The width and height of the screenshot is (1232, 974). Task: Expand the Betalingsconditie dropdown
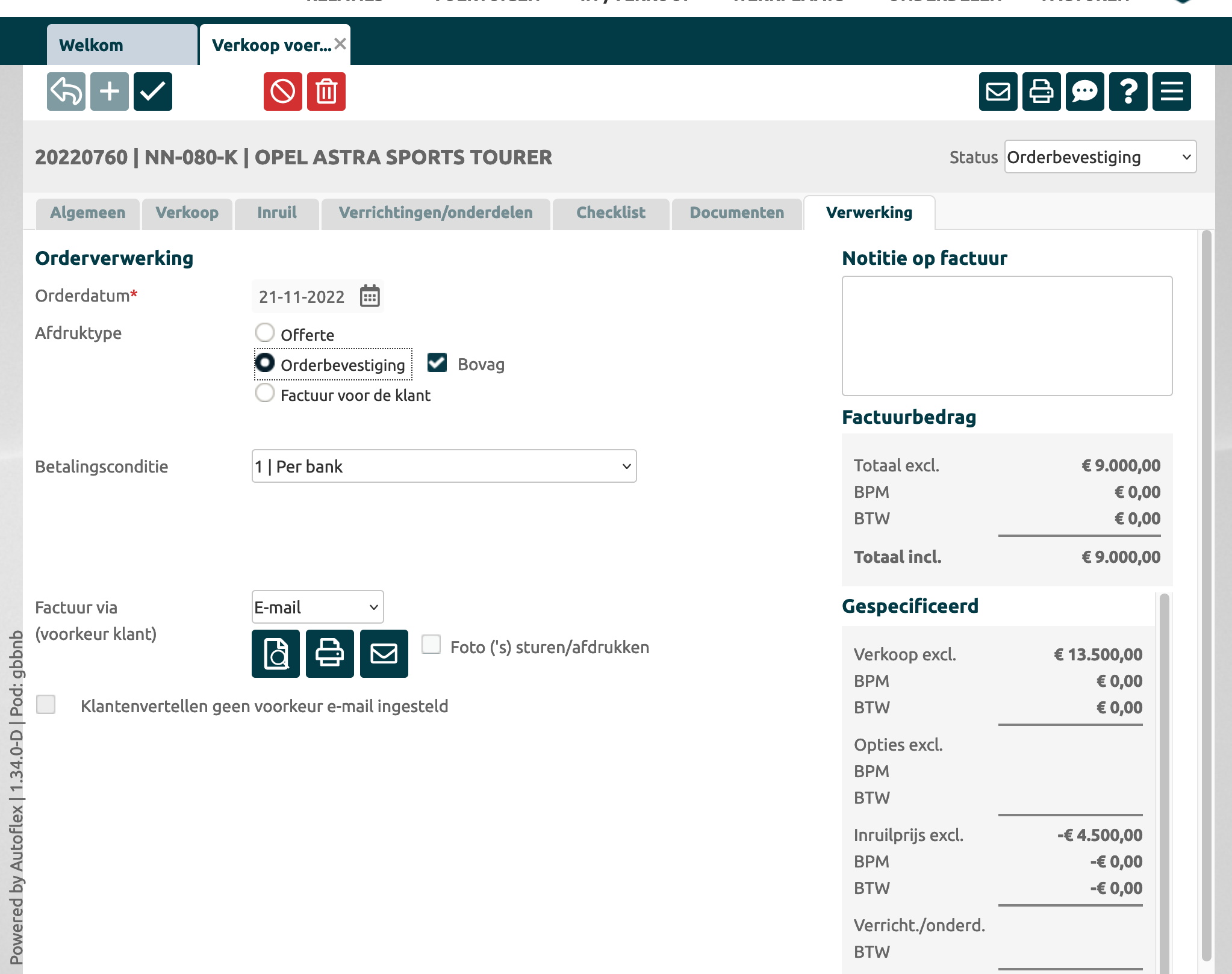coord(444,466)
